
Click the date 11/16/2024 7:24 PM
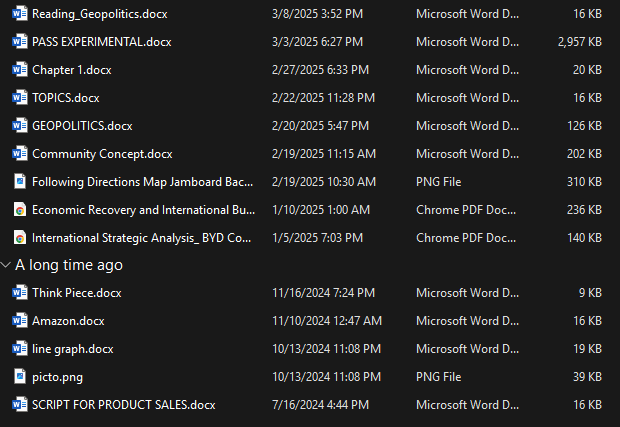pyautogui.click(x=323, y=293)
